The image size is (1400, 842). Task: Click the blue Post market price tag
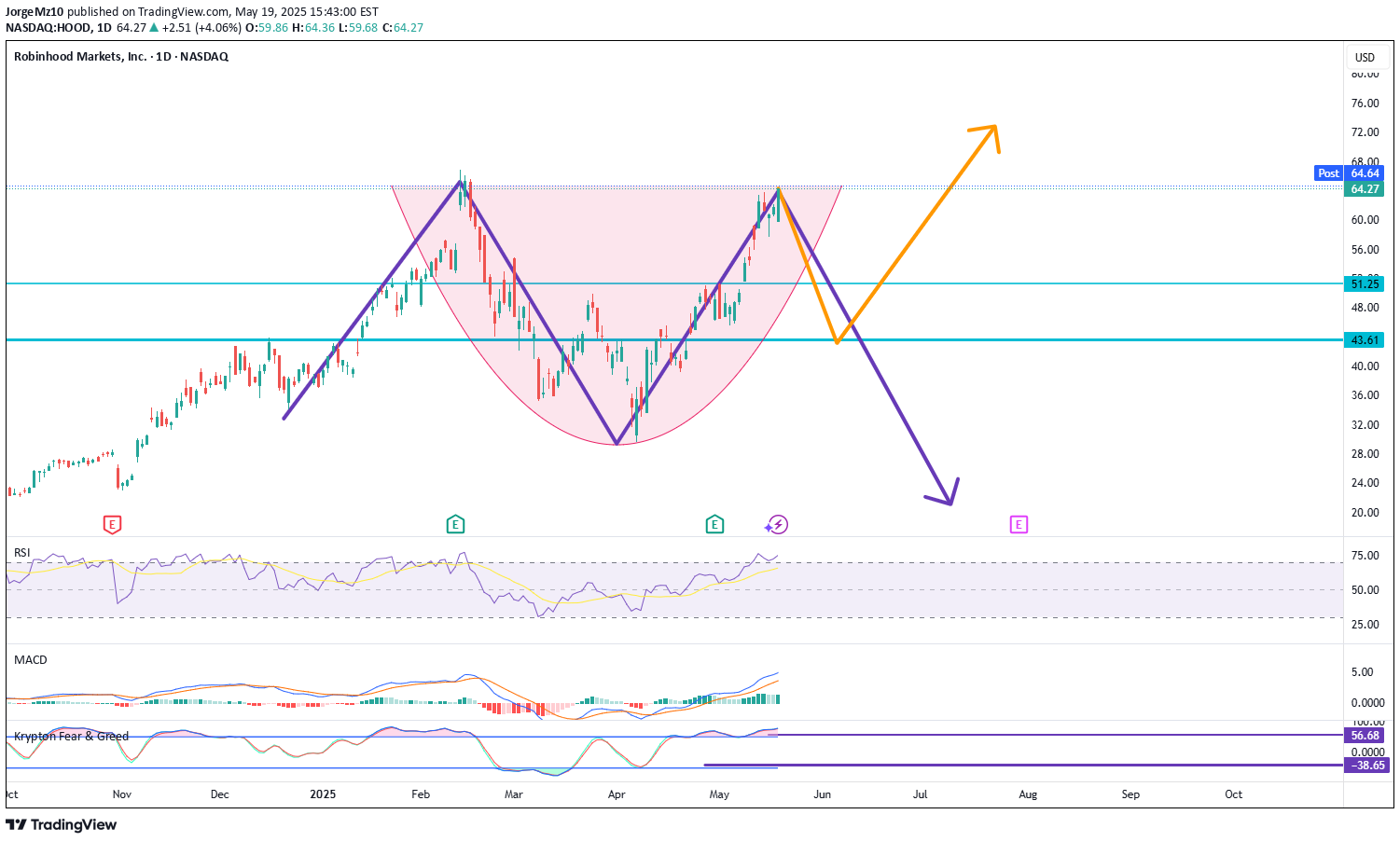[1328, 173]
